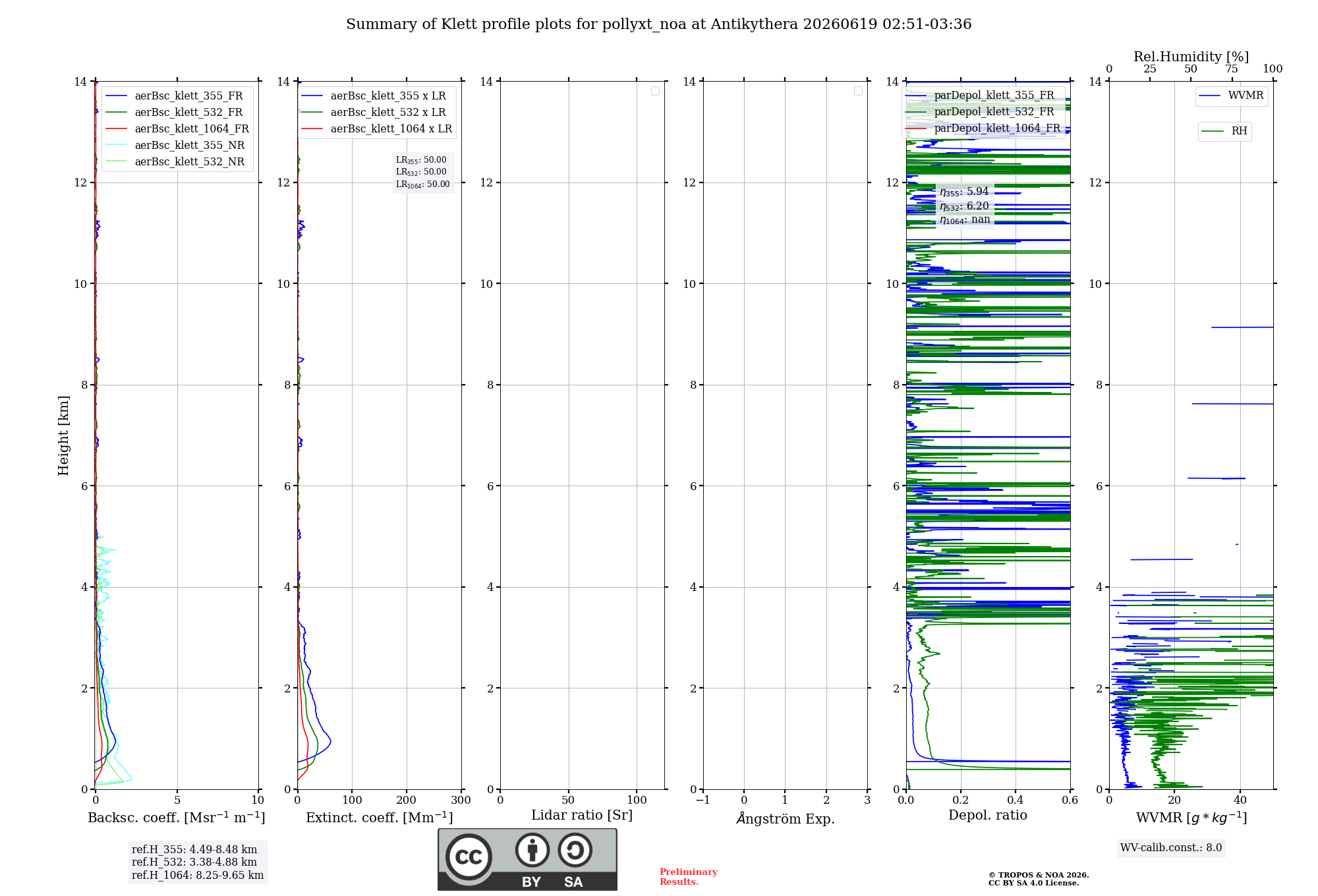Click the SA share-alike circular arrow icon
Viewport: 1318px width, 896px height.
click(575, 850)
